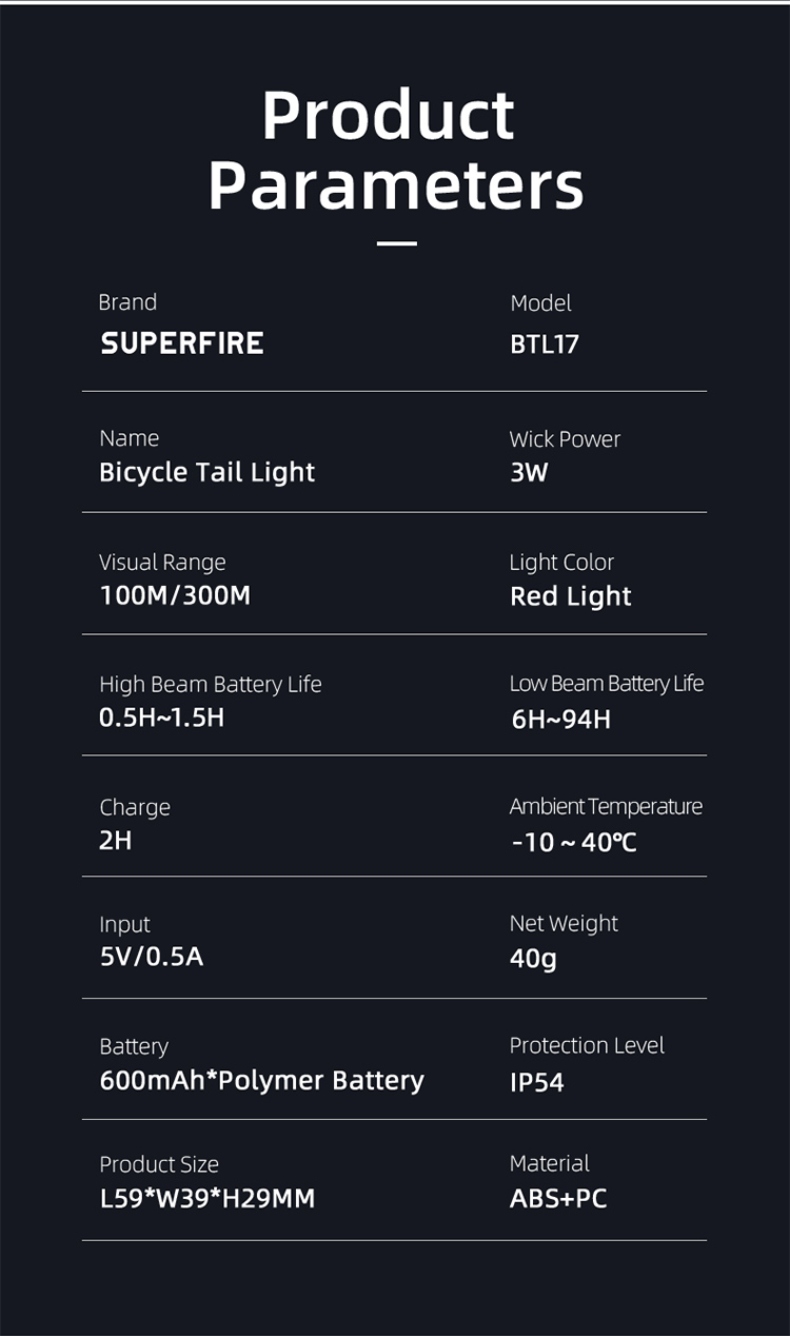
Task: Select the 6H~94H low beam value
Action: point(561,719)
